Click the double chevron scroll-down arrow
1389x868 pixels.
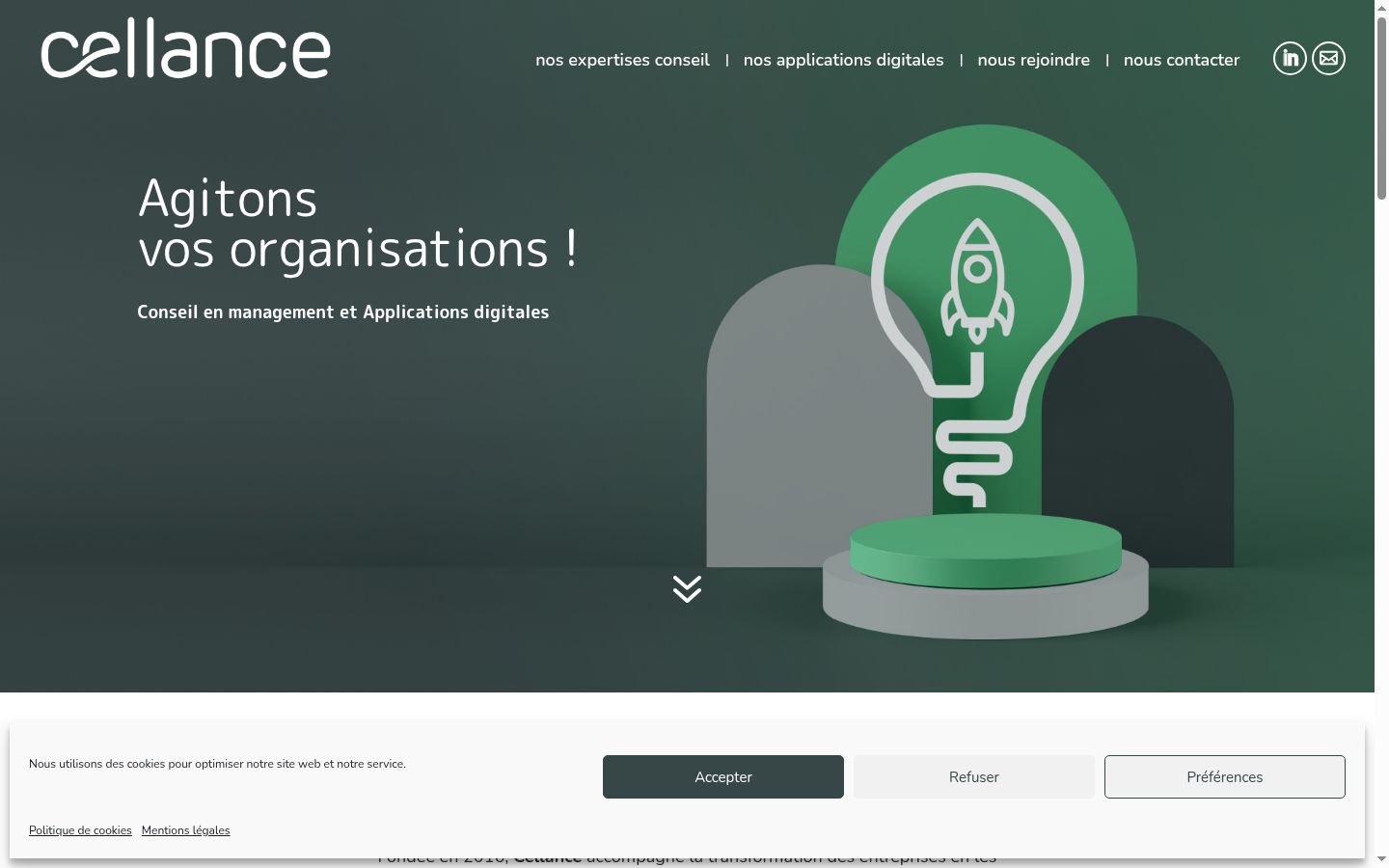point(687,588)
